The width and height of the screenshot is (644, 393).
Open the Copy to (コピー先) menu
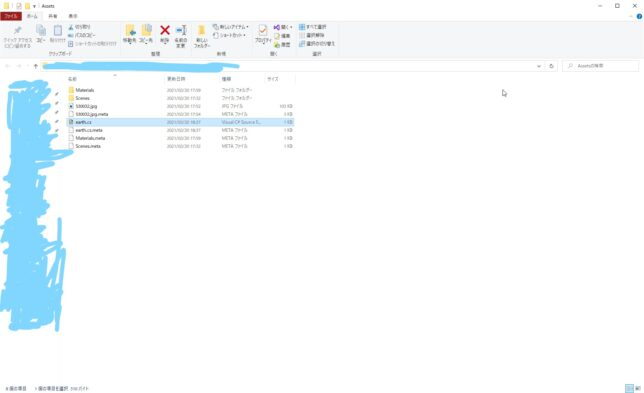[146, 34]
